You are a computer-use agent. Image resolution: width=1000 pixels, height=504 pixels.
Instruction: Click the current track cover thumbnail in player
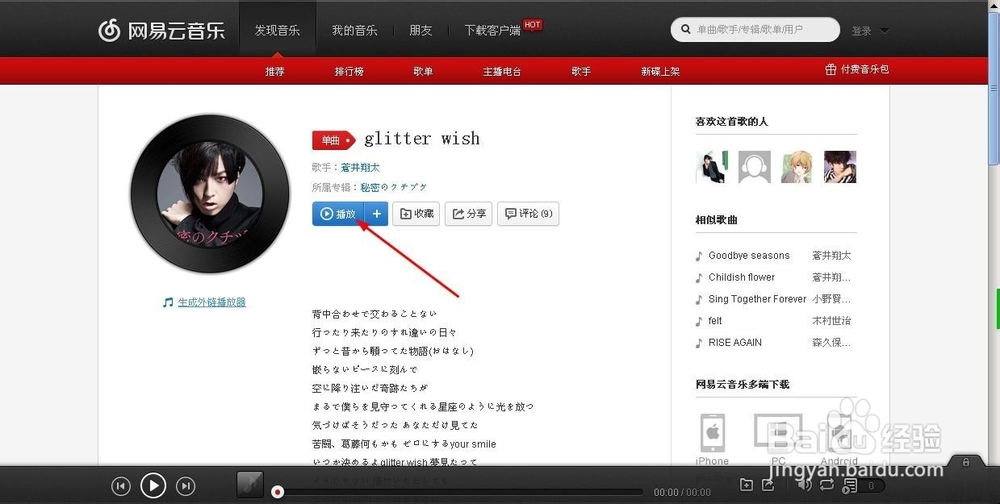coord(250,485)
